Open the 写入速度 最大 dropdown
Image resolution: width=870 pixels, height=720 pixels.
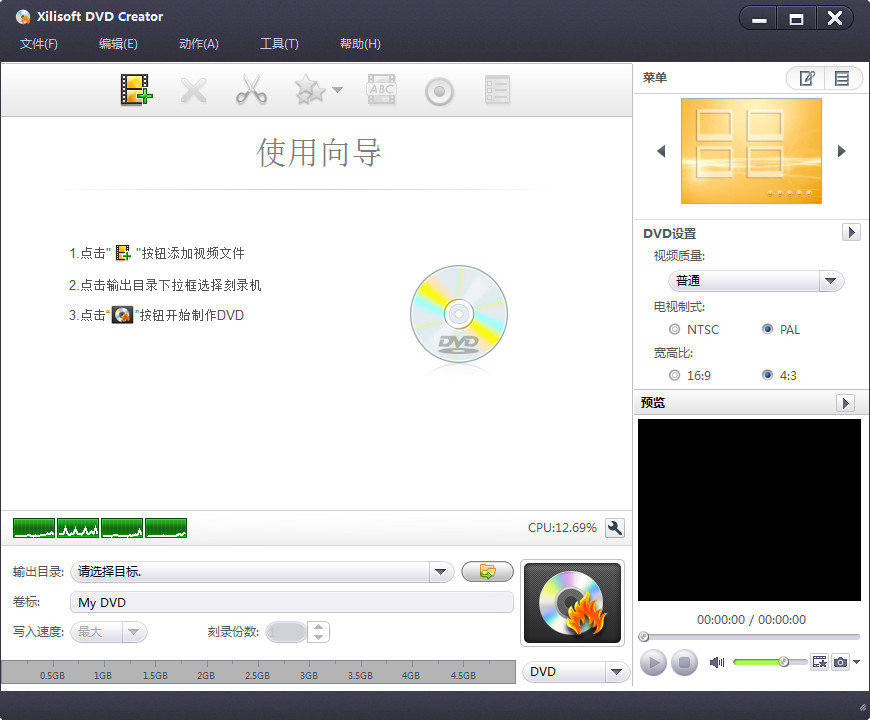click(109, 632)
